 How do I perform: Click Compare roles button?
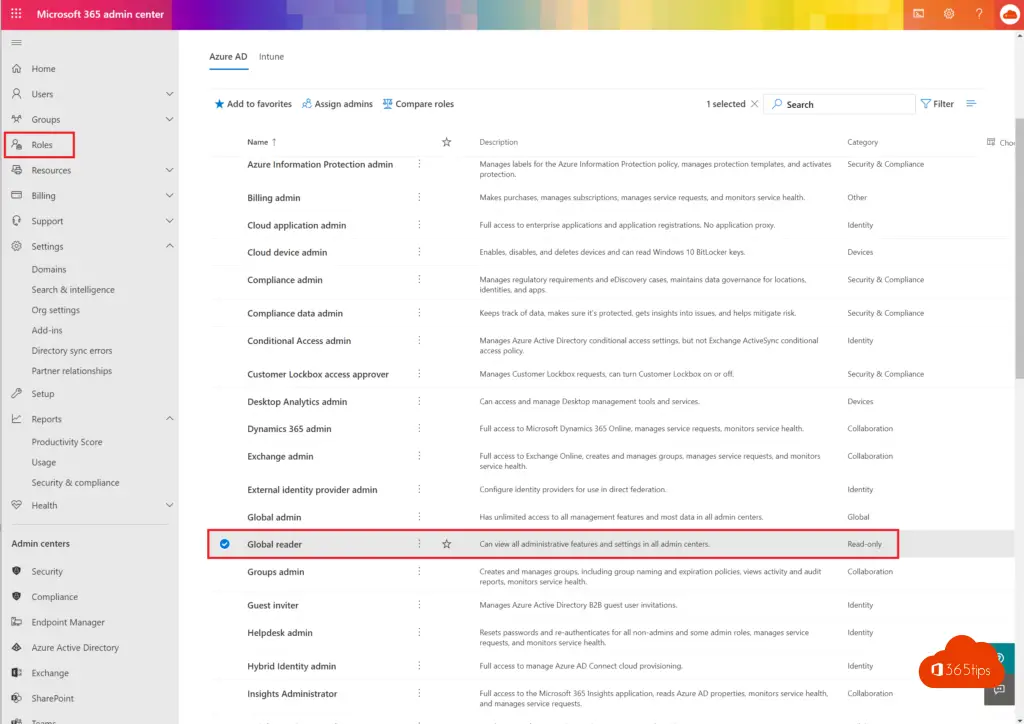(418, 104)
